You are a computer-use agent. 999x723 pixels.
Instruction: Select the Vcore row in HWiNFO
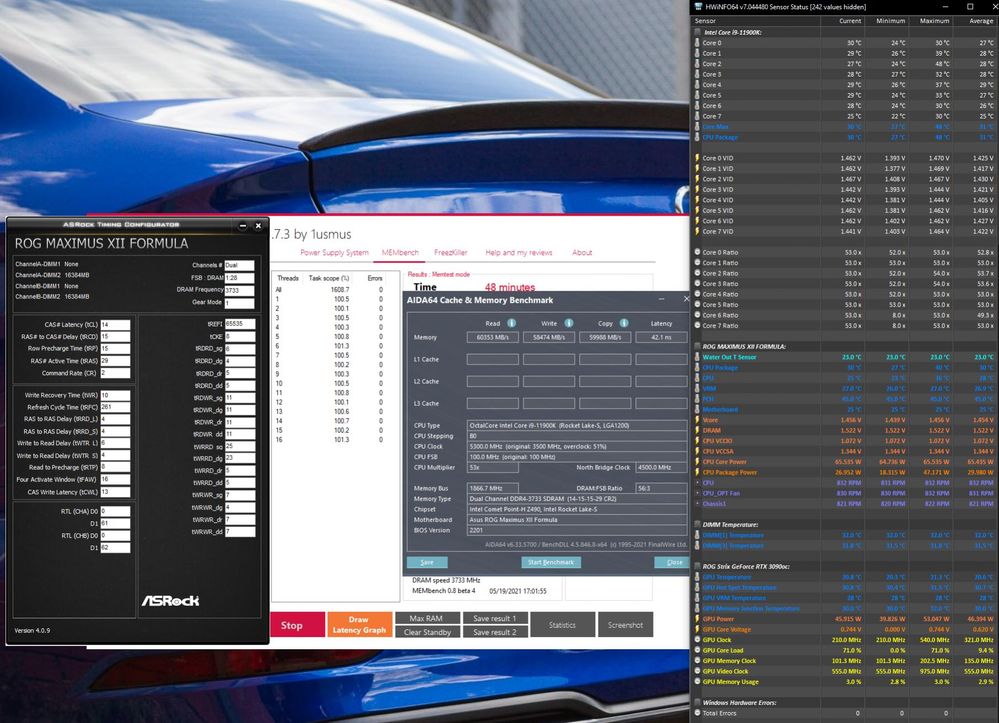pos(845,420)
